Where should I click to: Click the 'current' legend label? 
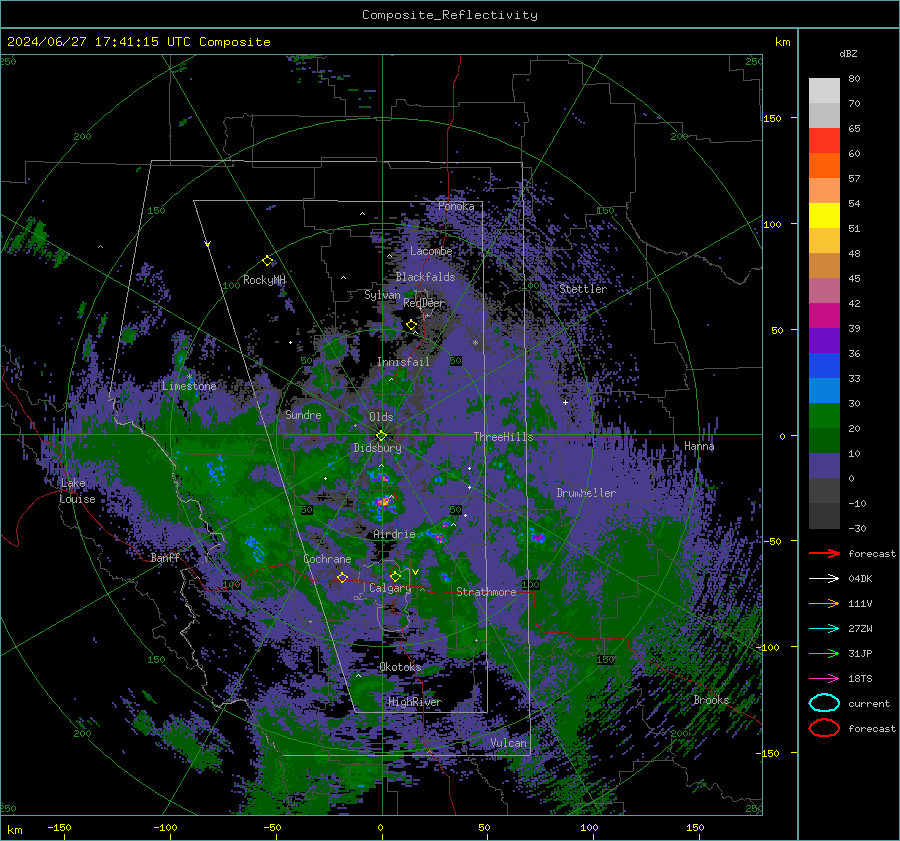(x=869, y=703)
